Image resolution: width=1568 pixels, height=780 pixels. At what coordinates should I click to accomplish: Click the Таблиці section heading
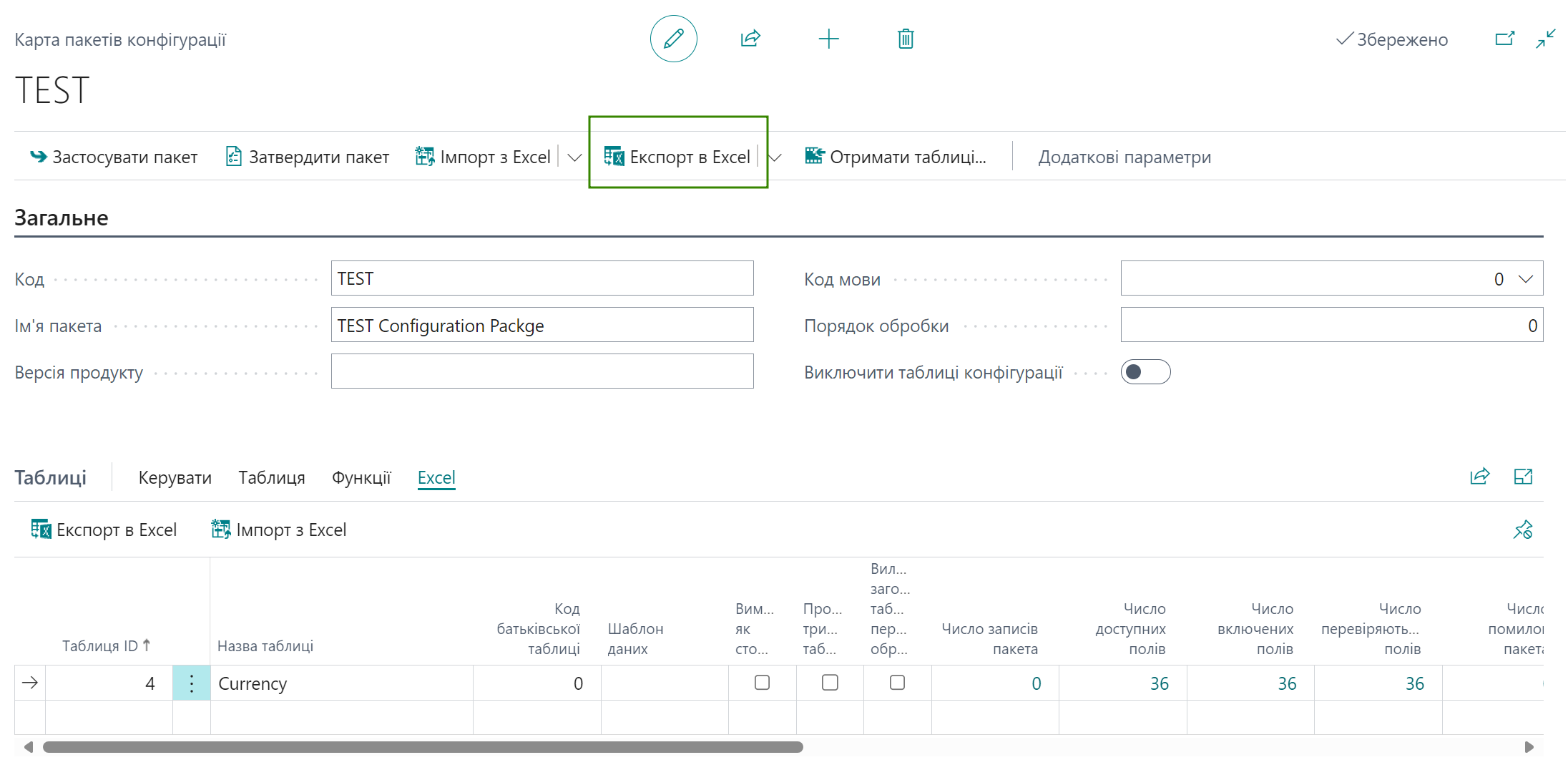[51, 477]
